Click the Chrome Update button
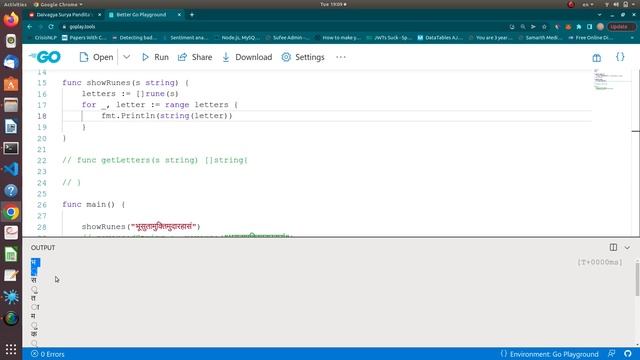This screenshot has width=640, height=360. pos(621,27)
